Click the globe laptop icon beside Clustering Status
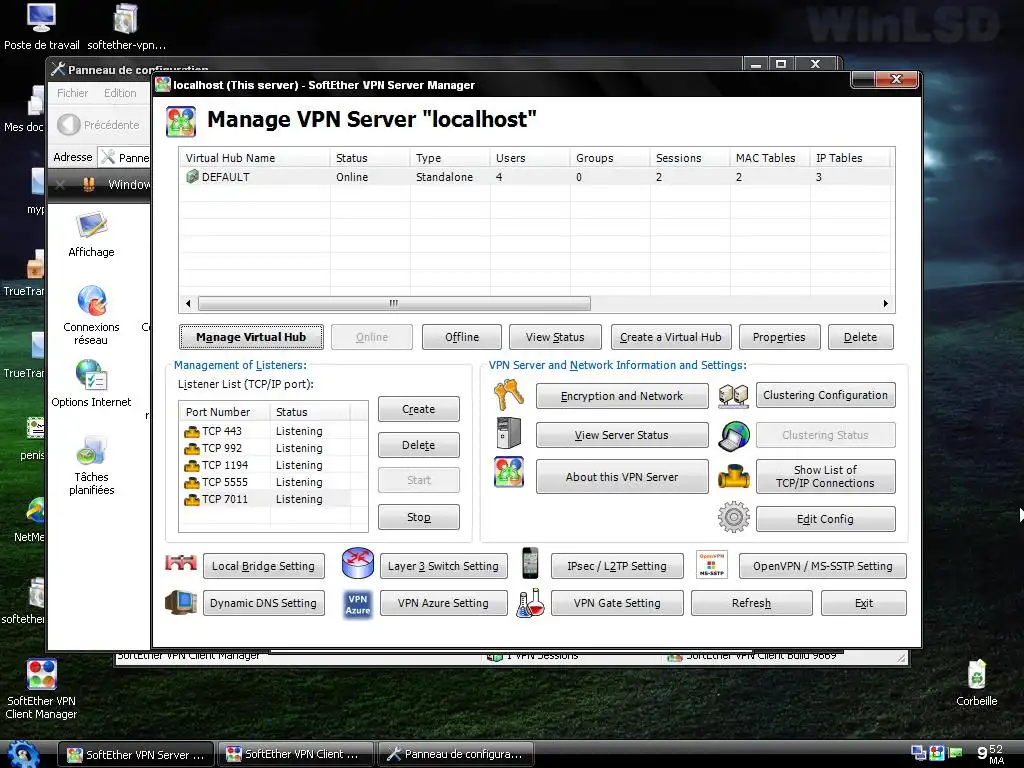 [x=734, y=436]
